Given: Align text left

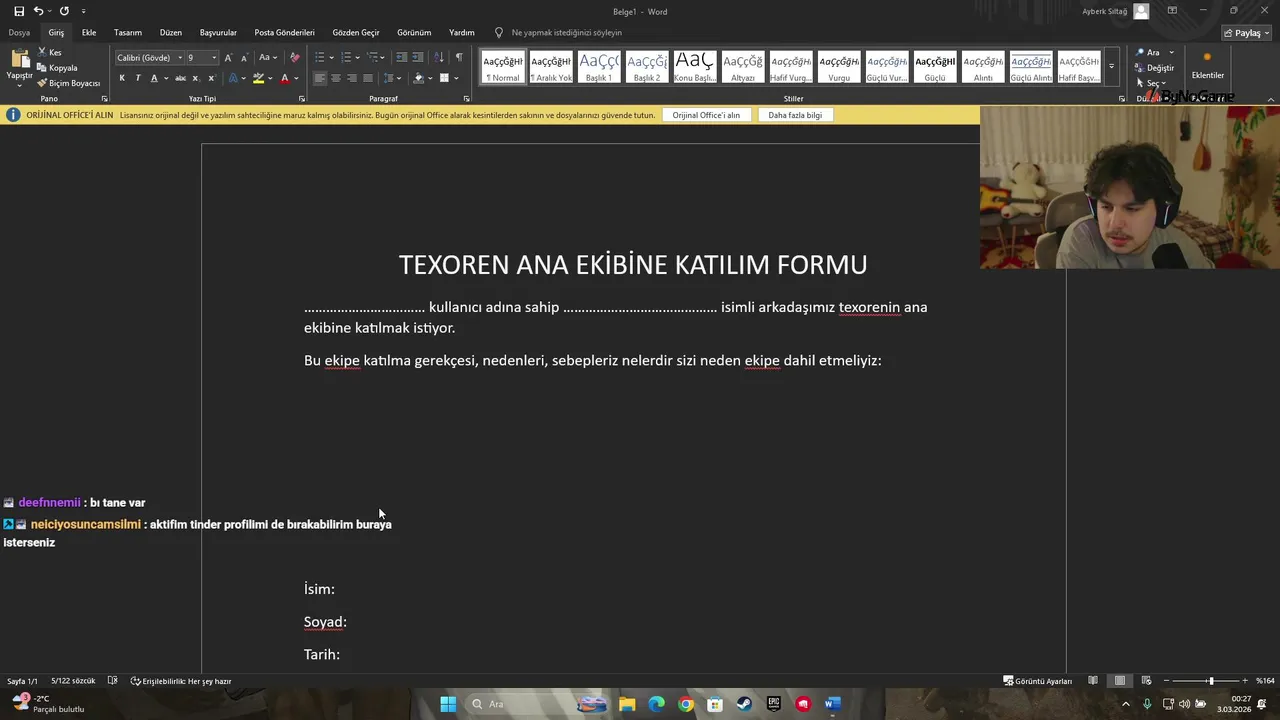Looking at the screenshot, I should [x=320, y=78].
